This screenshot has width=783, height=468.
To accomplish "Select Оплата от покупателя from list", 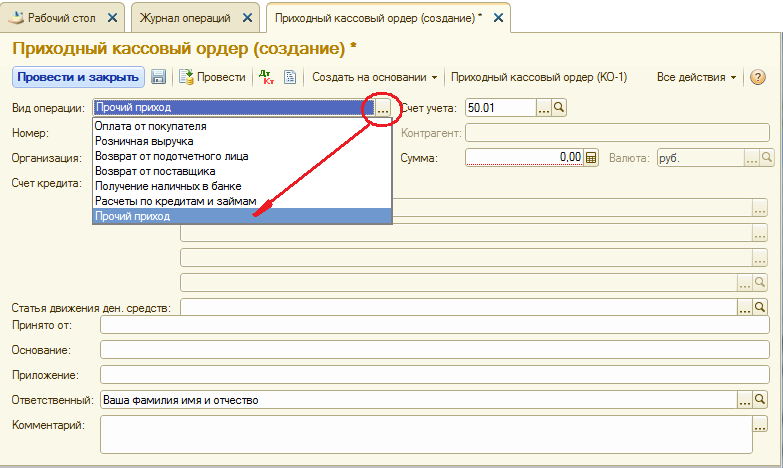I will 150,127.
